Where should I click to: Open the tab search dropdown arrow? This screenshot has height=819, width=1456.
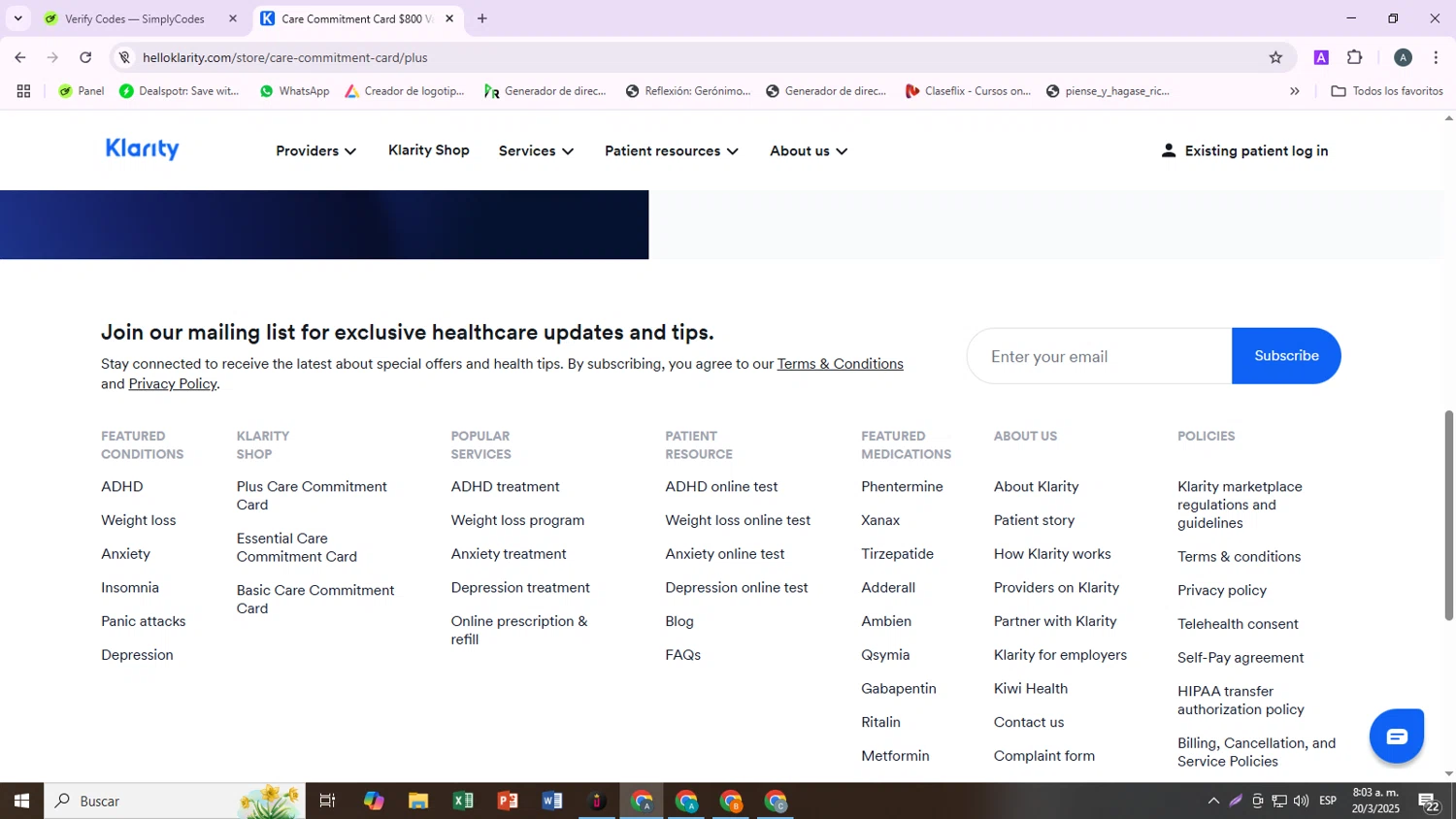click(x=17, y=18)
